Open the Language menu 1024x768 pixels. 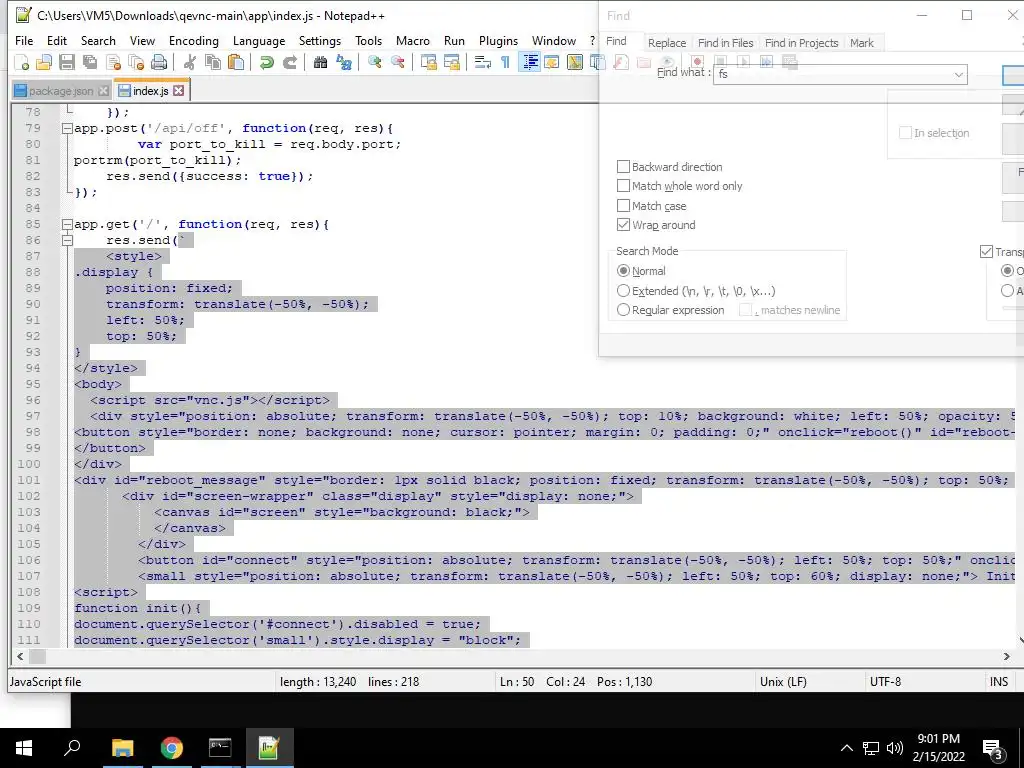[259, 40]
